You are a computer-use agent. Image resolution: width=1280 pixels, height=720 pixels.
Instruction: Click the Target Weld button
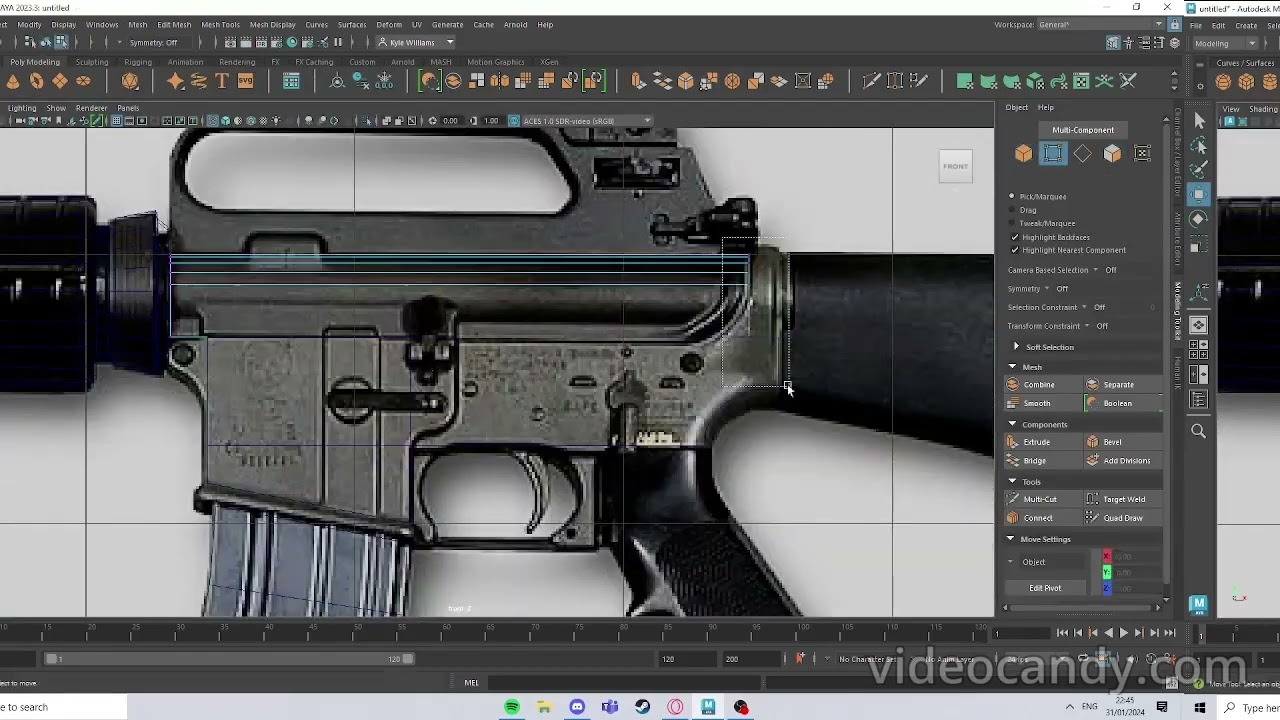(x=1122, y=499)
